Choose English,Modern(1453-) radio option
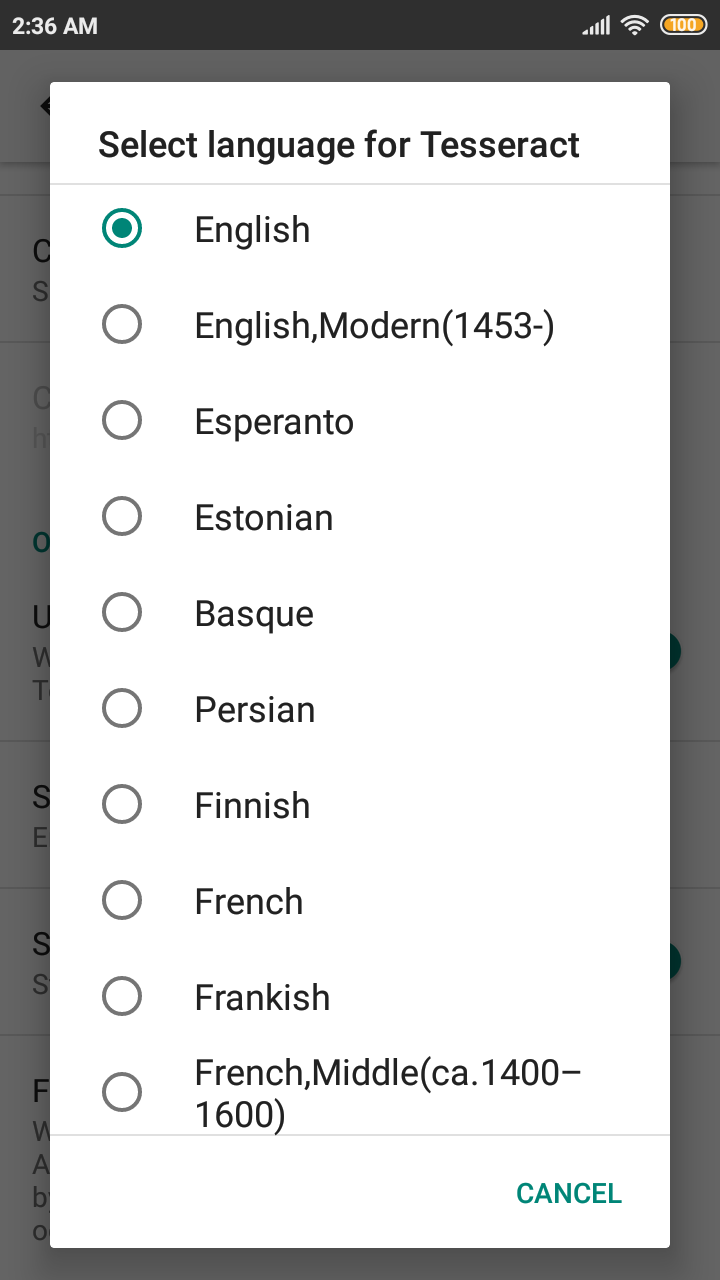The width and height of the screenshot is (720, 1280). 122,325
